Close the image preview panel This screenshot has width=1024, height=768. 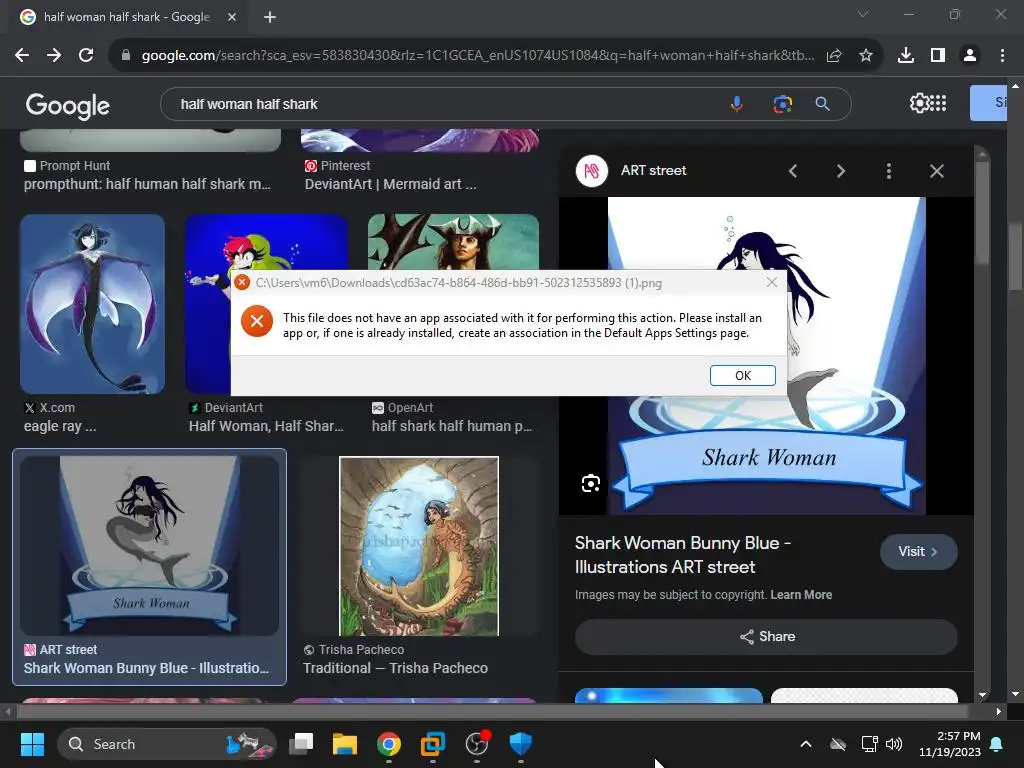coord(936,171)
